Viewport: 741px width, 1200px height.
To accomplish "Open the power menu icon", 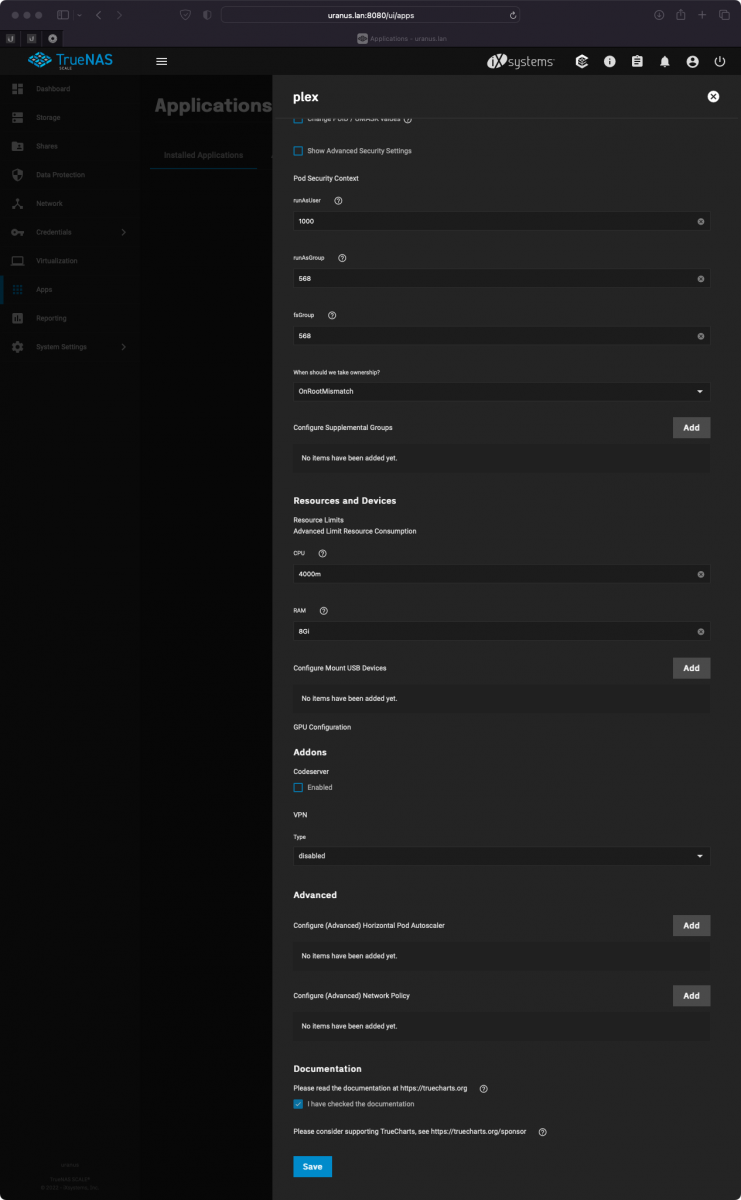I will coord(720,61).
